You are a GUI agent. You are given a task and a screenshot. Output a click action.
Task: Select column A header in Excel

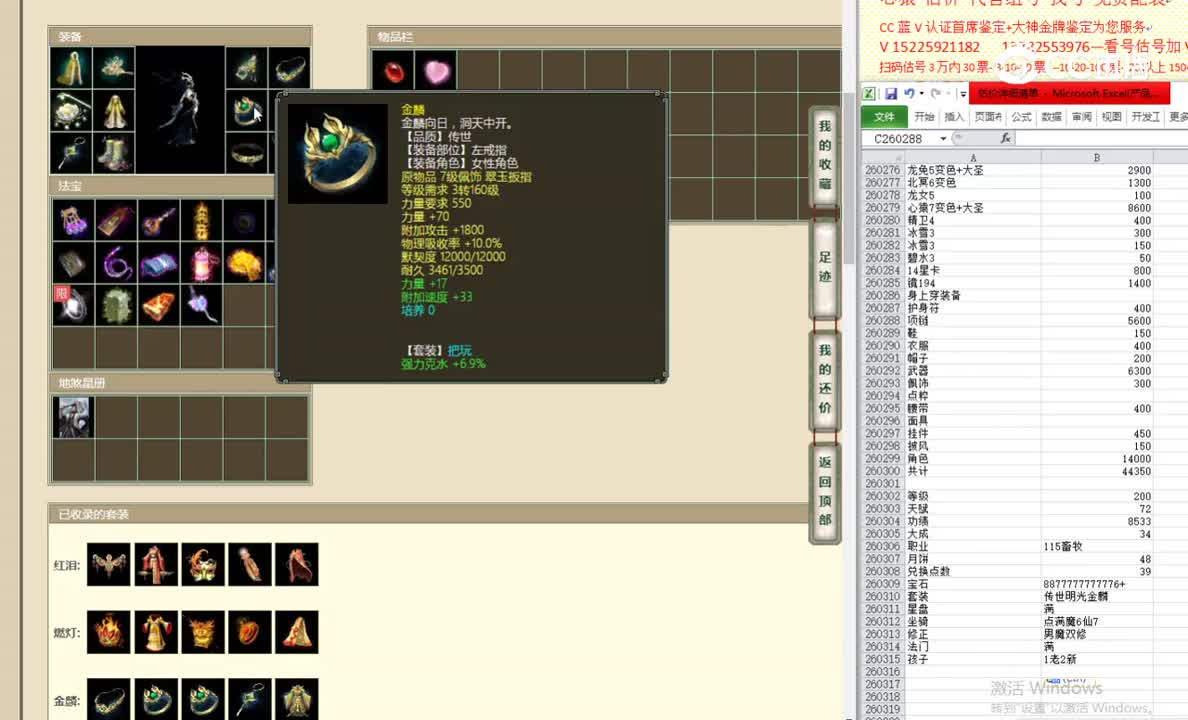tap(973, 158)
